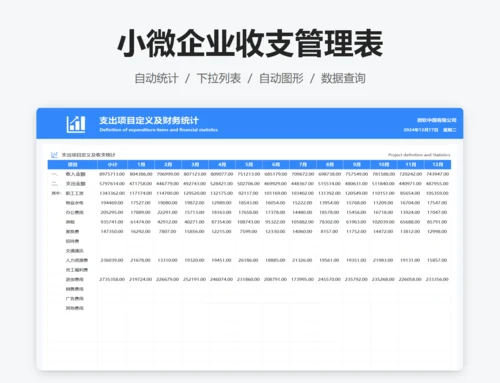The height and width of the screenshot is (383, 500).
Task: Click 'Project definition and Statistics' text
Action: click(419, 155)
